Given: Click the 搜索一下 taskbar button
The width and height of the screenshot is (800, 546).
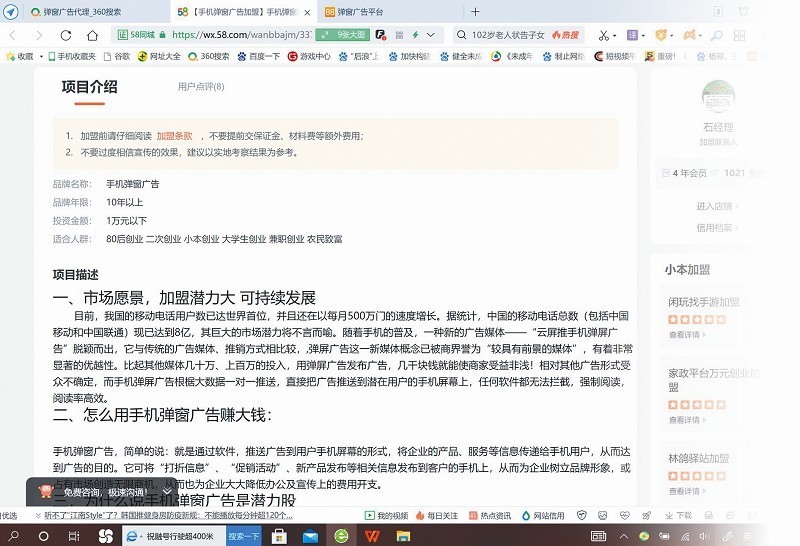Looking at the screenshot, I should [243, 536].
